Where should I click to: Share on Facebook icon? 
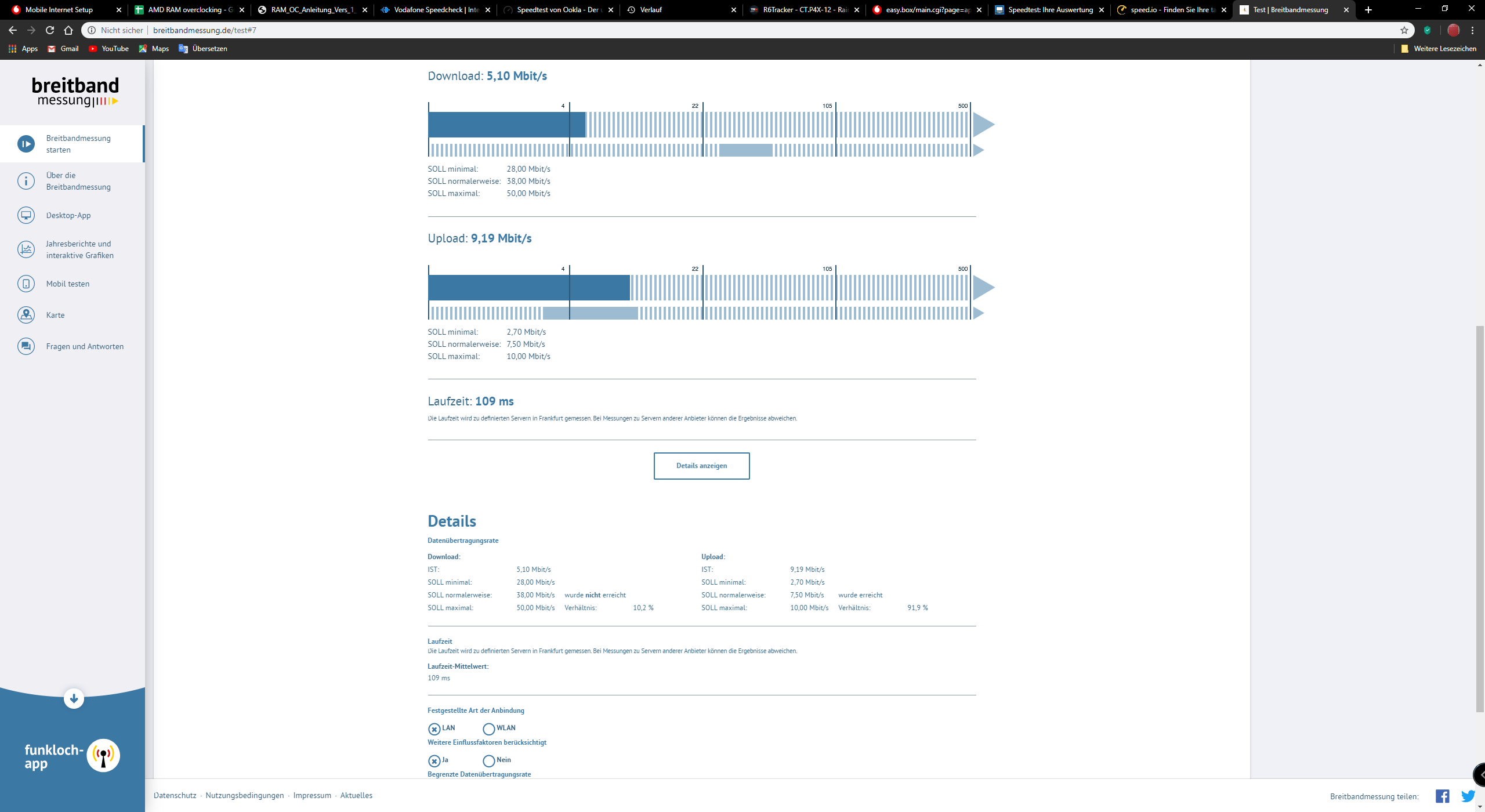(1442, 796)
